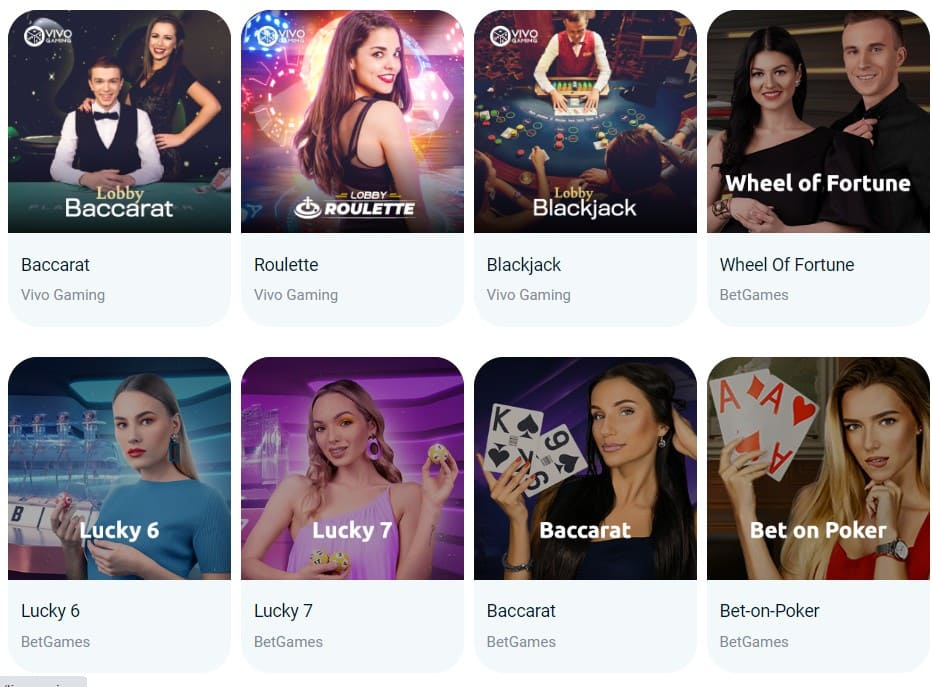Open the Lobby Roulette game image
Image resolution: width=932 pixels, height=687 pixels.
tap(352, 121)
